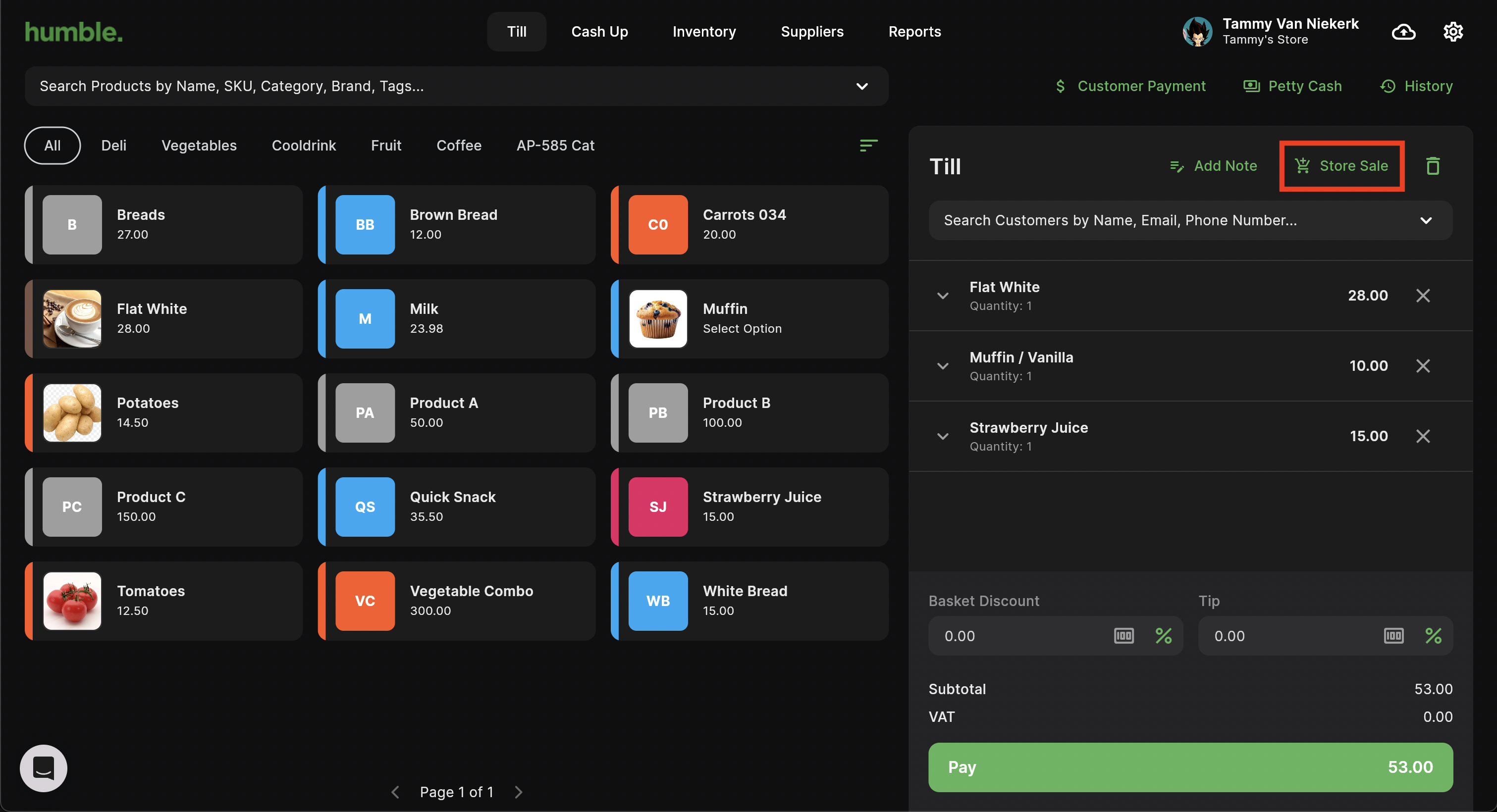
Task: Open Petty Cash
Action: 1292,86
